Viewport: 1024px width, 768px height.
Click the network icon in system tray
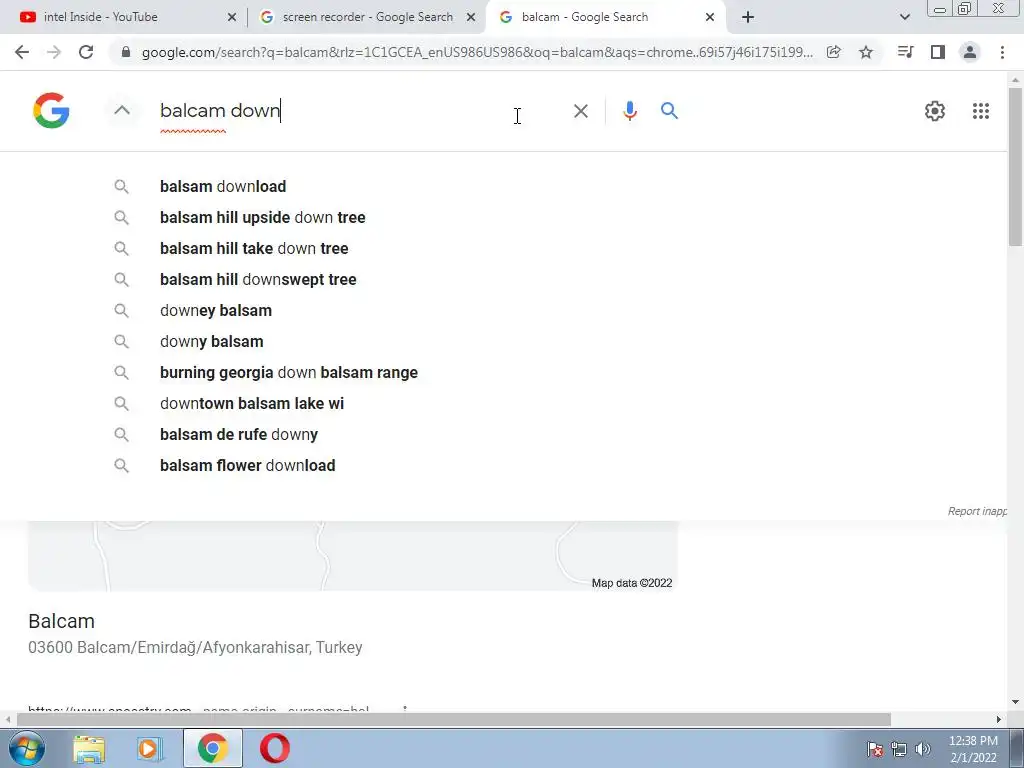point(899,748)
